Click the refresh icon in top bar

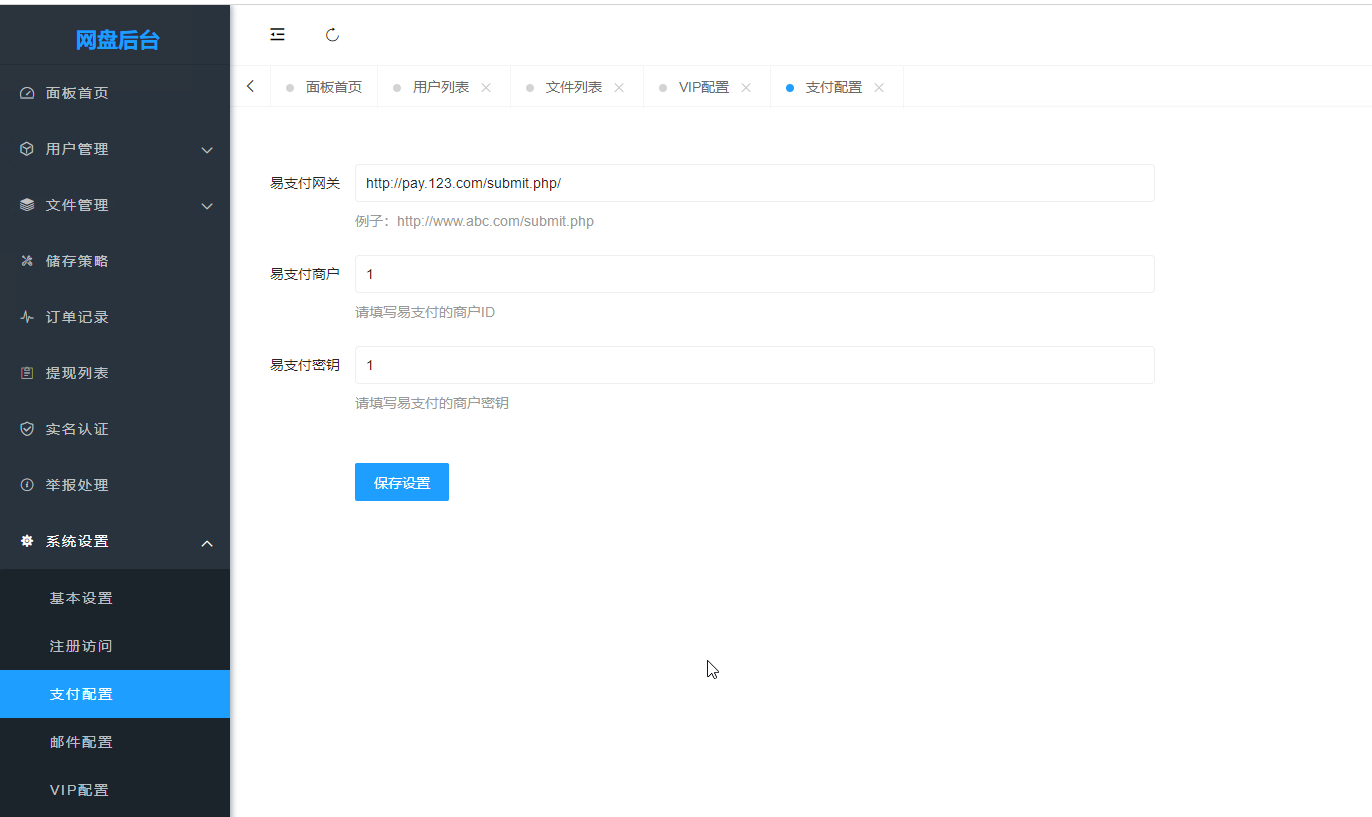click(333, 35)
